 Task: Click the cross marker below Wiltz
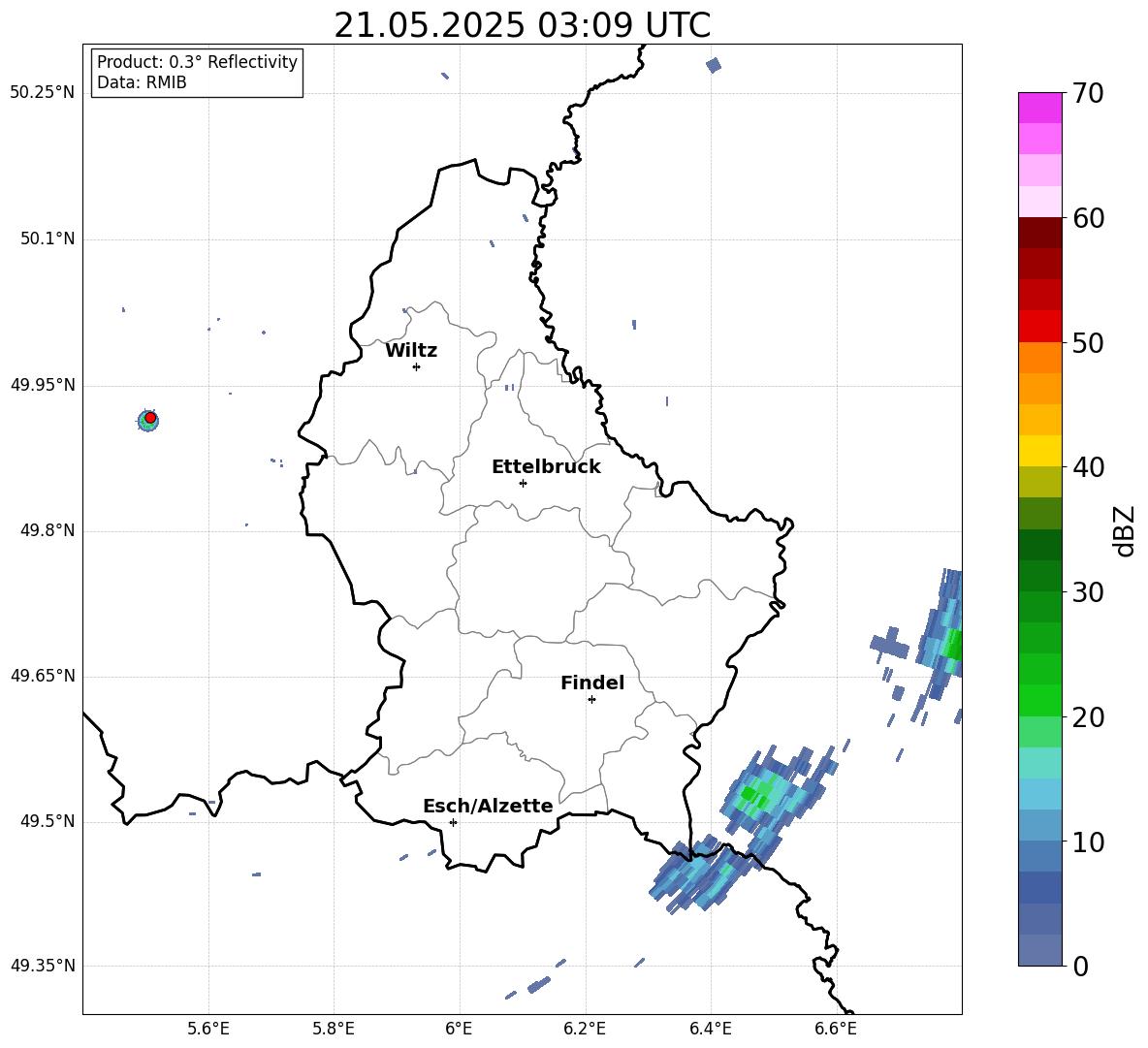(x=417, y=366)
